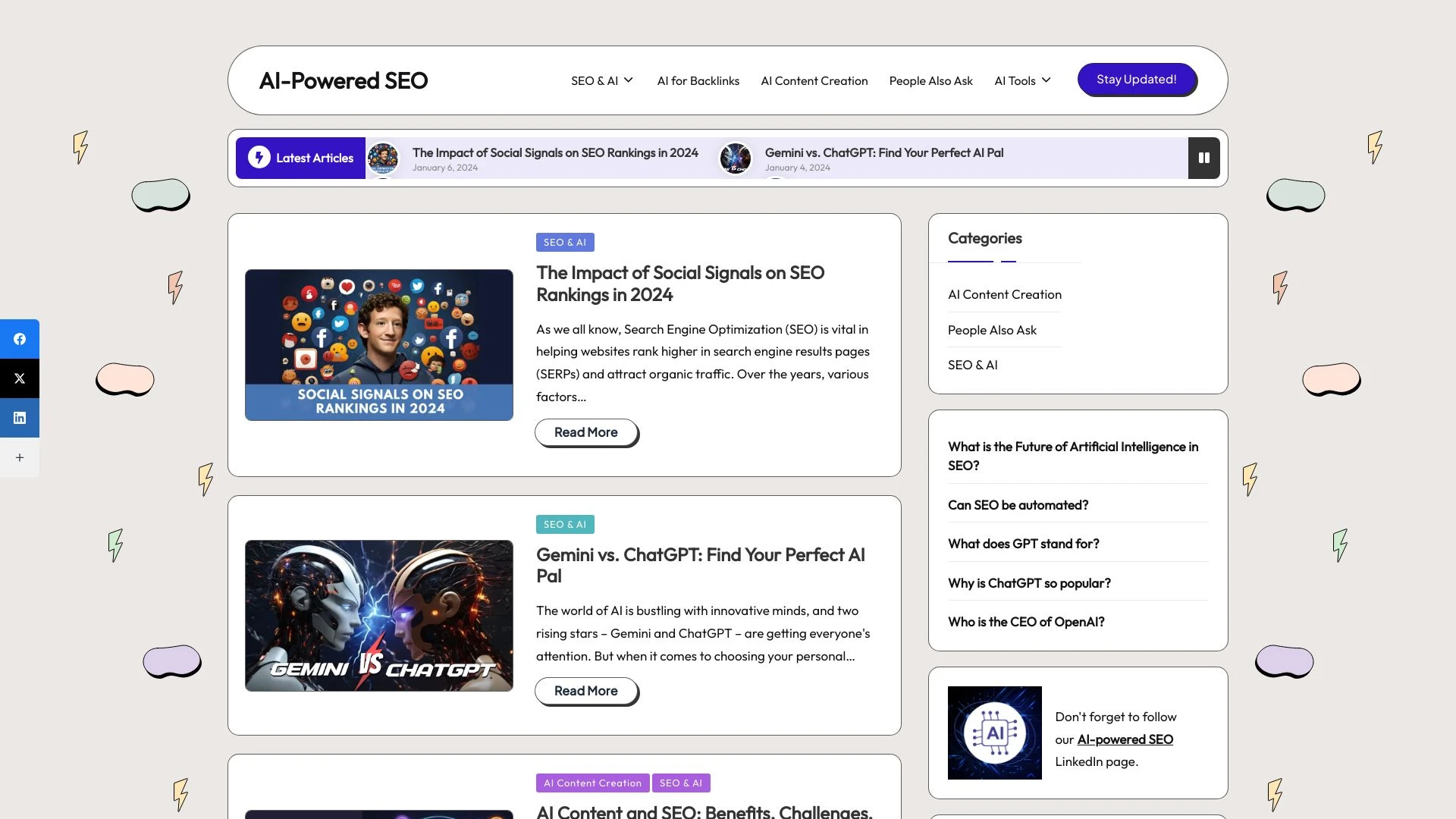The image size is (1456, 819).
Task: Select the People Also Ask menu item
Action: pos(930,80)
